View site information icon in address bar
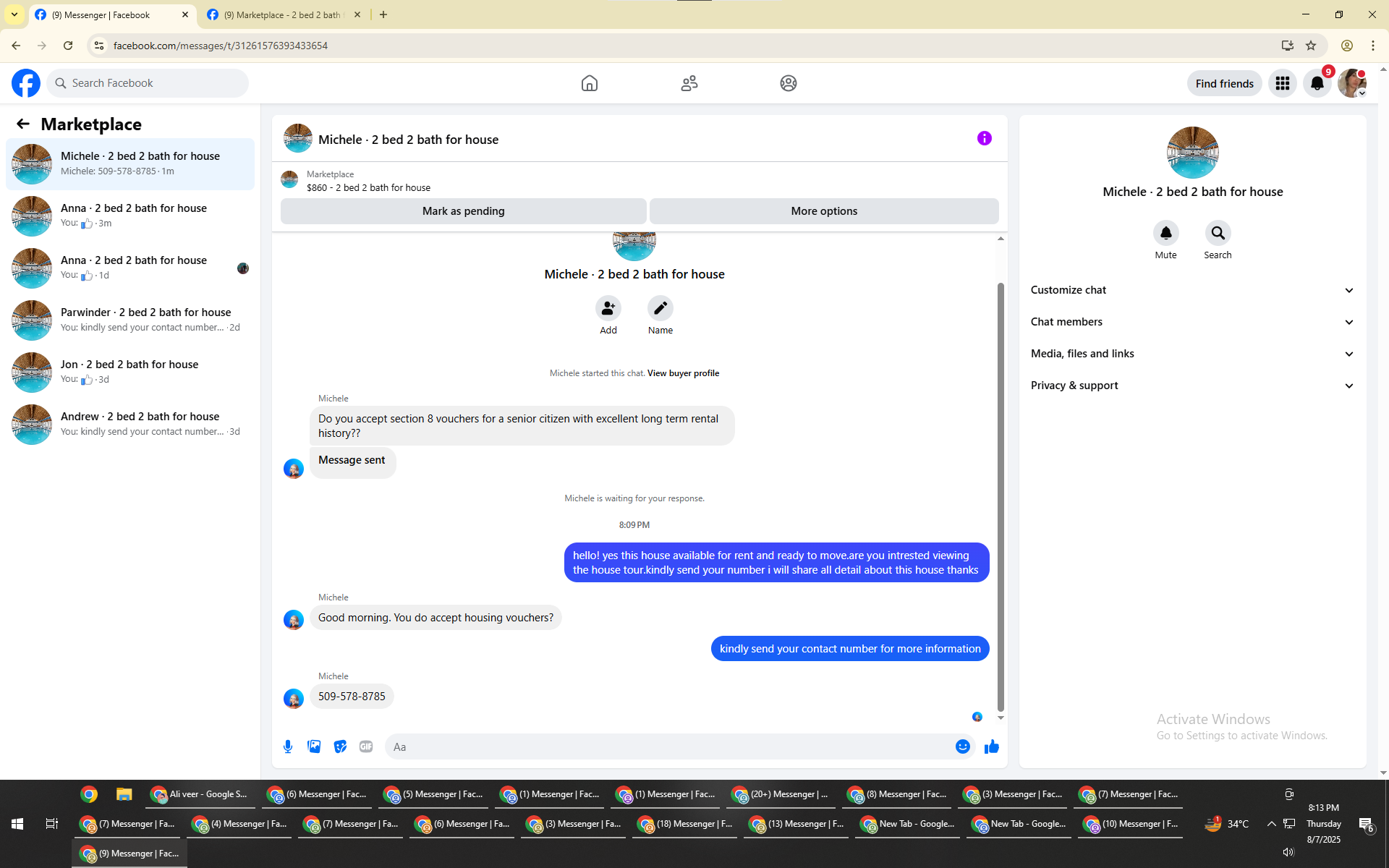The width and height of the screenshot is (1389, 868). pos(99,46)
